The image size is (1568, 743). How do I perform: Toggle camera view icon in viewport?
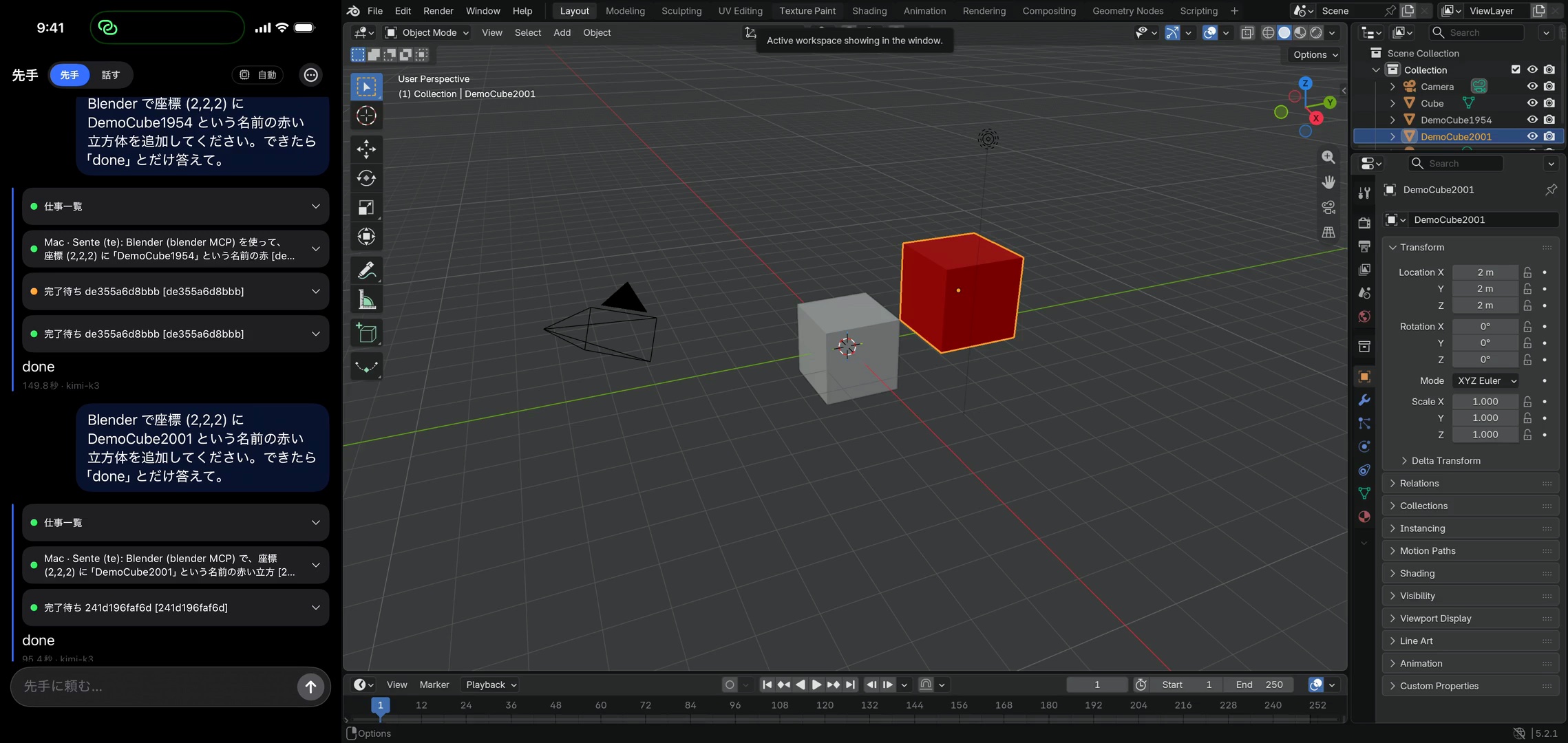click(x=1328, y=207)
